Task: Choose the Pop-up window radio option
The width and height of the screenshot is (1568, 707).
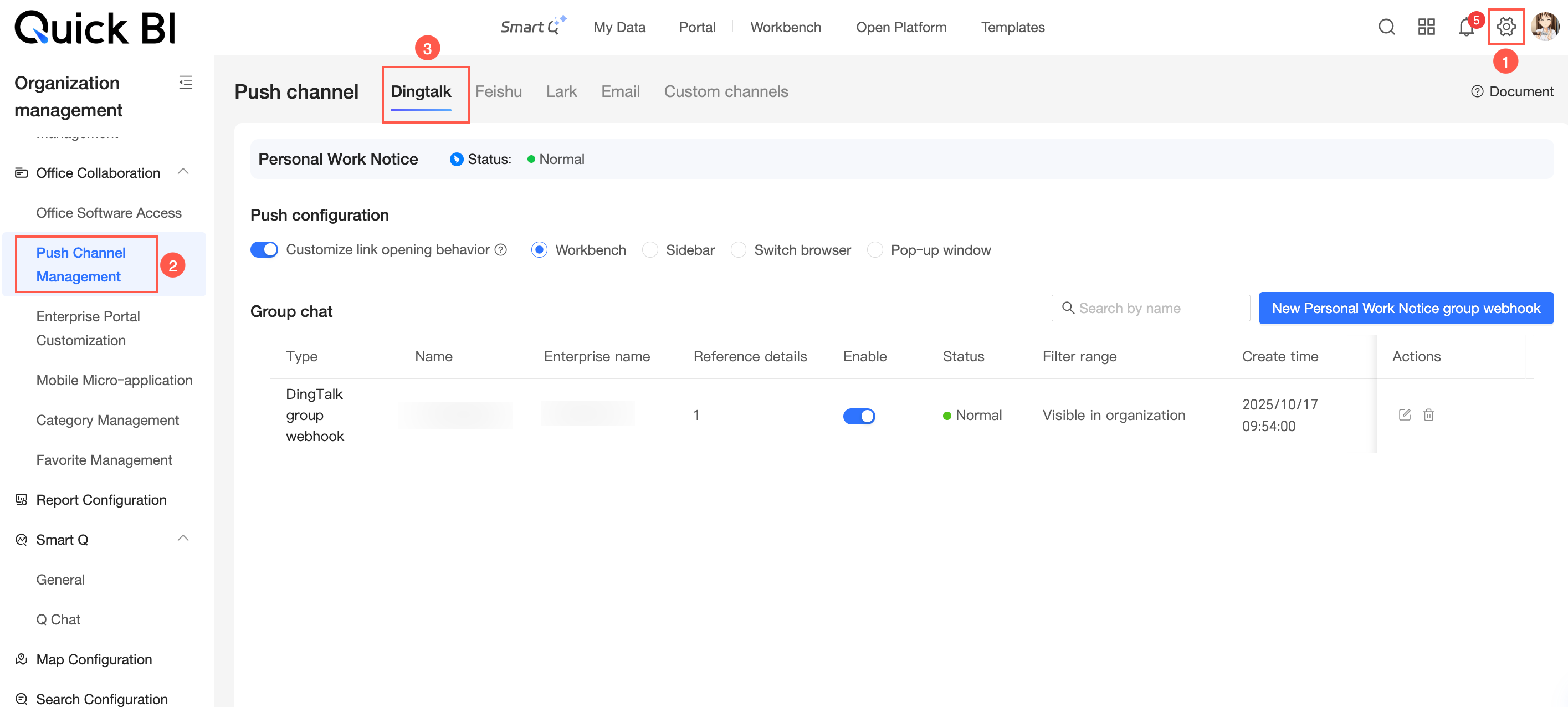Action: point(875,250)
